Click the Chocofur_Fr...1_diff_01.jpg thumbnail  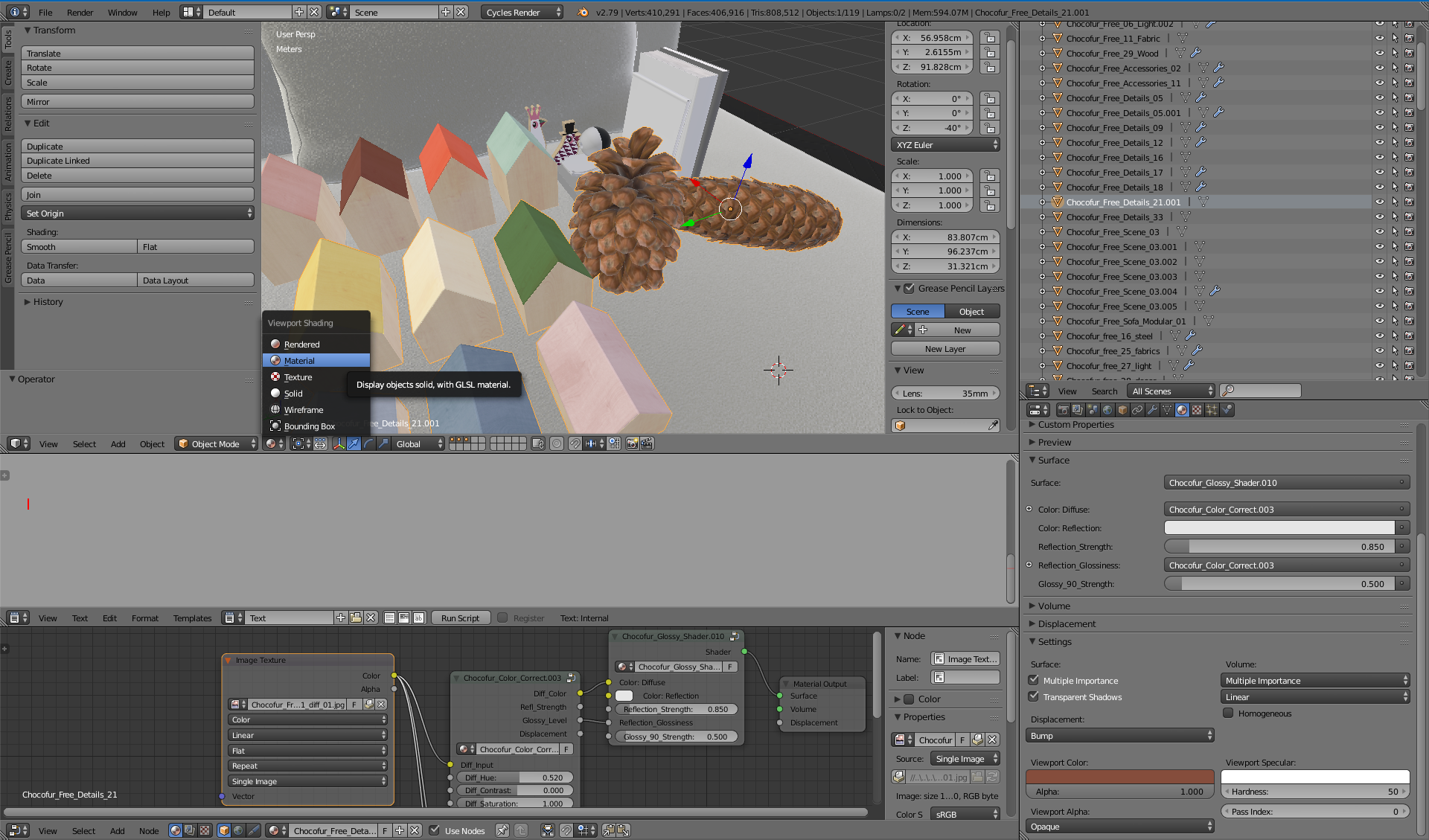point(234,704)
